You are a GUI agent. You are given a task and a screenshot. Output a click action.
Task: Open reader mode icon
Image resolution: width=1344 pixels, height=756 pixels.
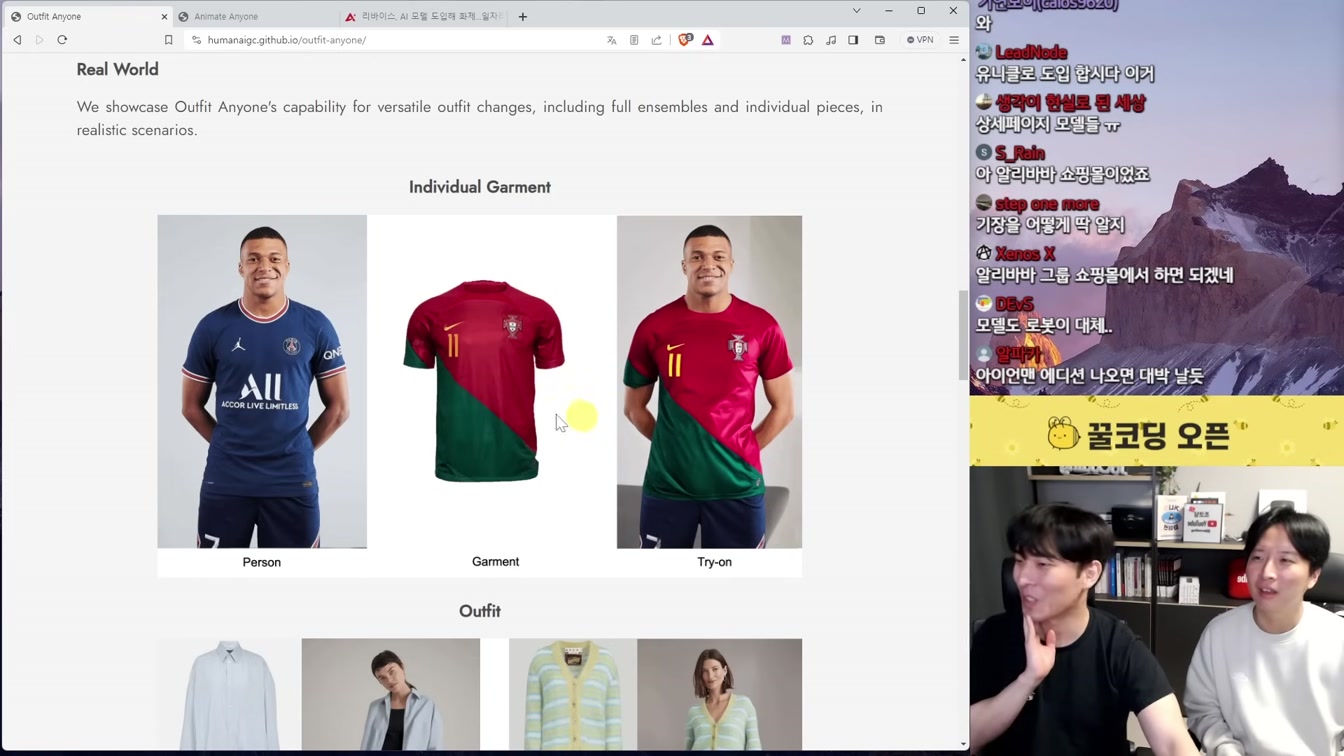(x=634, y=40)
